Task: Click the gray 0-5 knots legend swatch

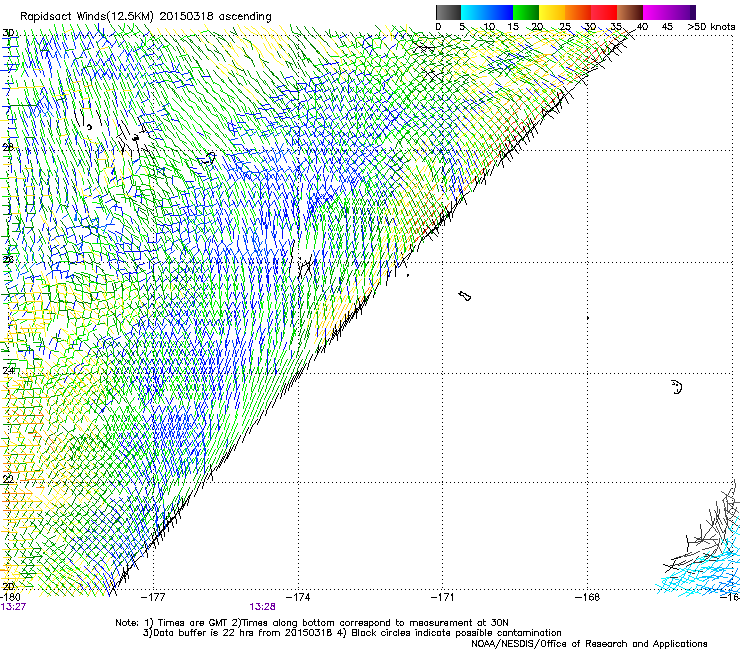Action: (x=448, y=12)
